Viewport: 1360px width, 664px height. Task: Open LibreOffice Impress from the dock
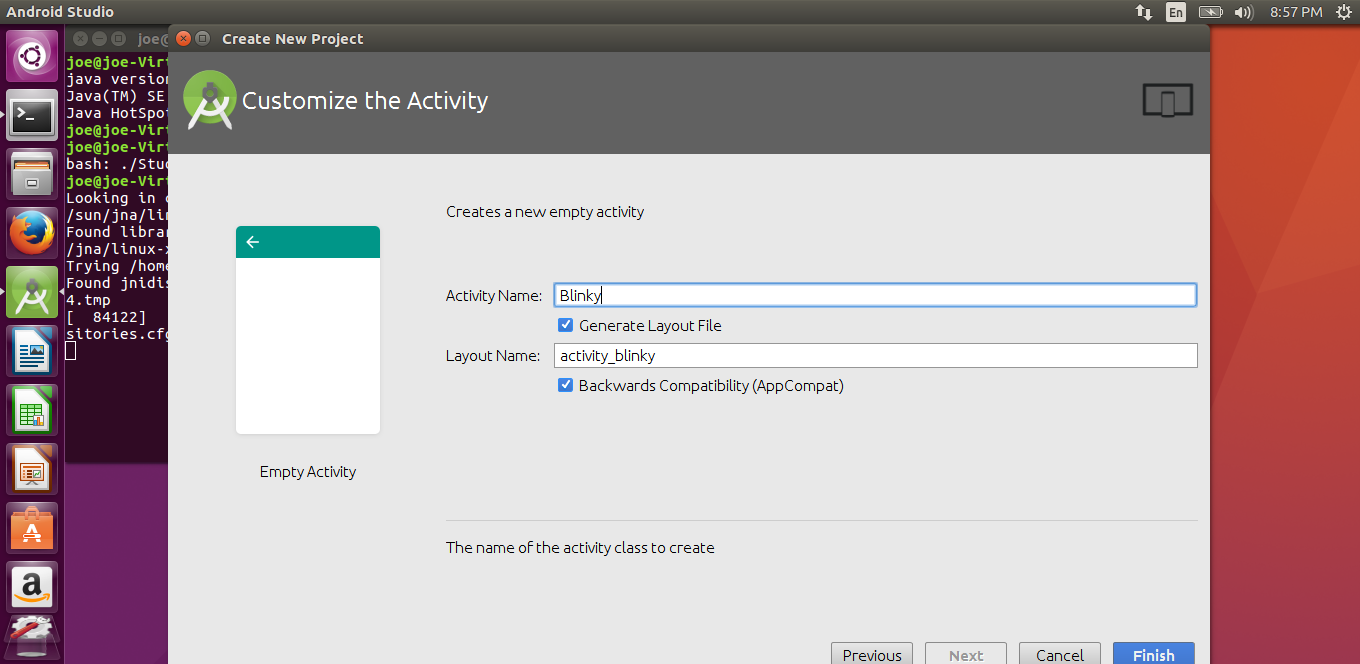[32, 469]
